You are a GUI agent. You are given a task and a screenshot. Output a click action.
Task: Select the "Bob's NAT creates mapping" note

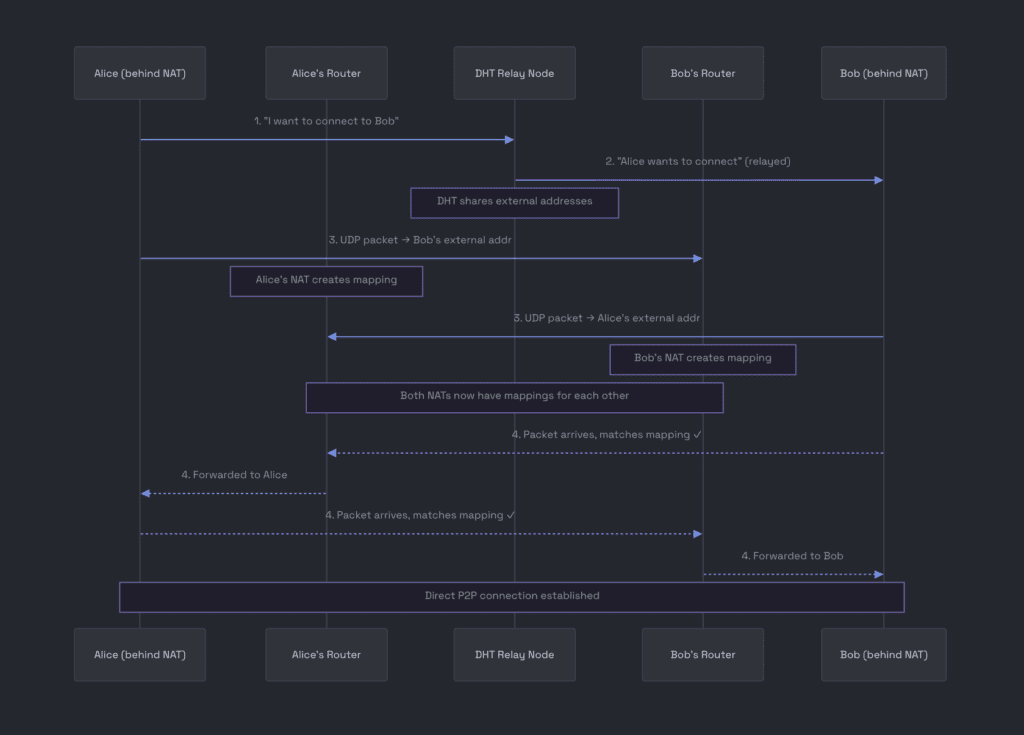pos(702,359)
